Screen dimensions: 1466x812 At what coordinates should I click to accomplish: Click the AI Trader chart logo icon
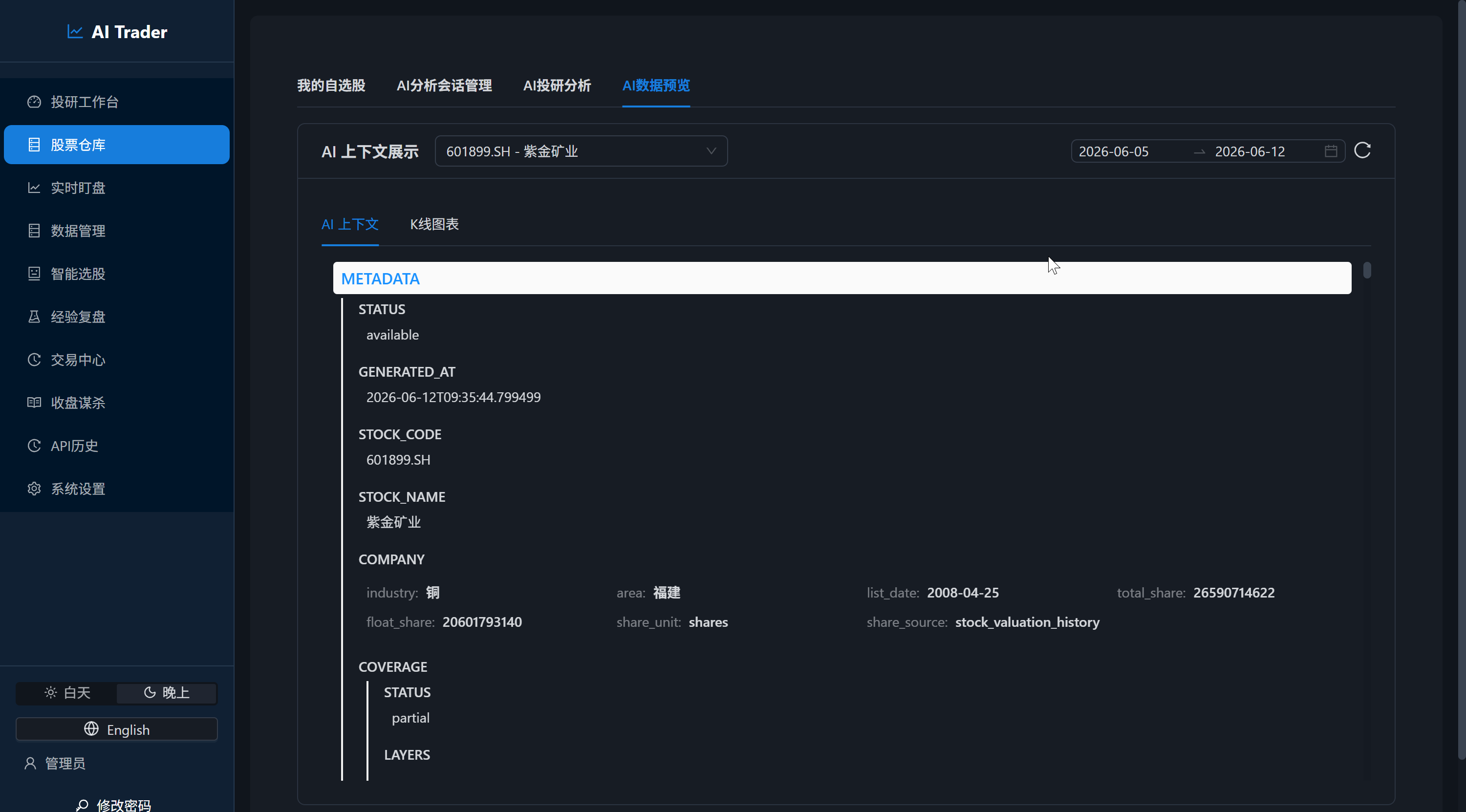pos(75,32)
